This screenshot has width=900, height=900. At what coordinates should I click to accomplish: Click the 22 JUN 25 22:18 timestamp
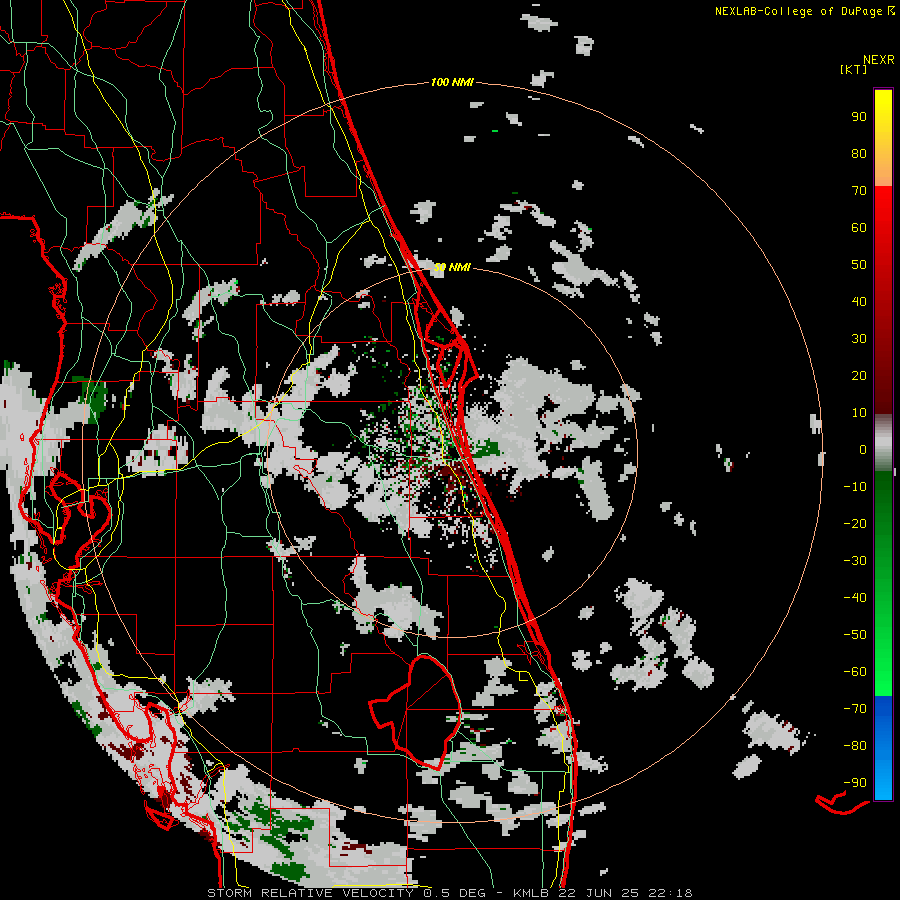click(x=625, y=893)
